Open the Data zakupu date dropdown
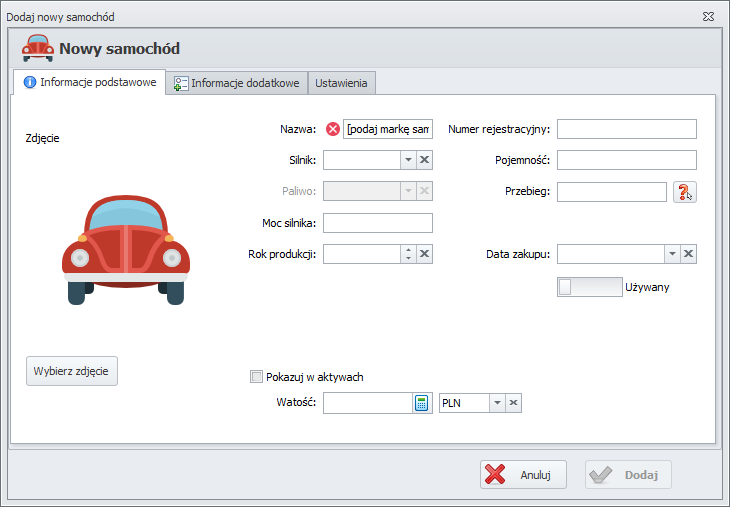The width and height of the screenshot is (730, 507). 672,254
